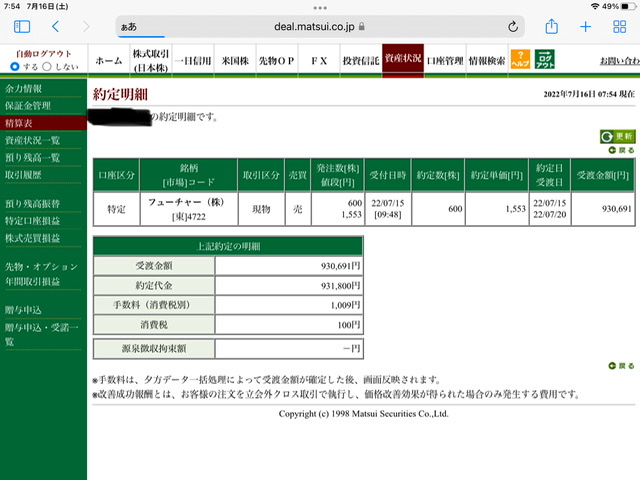Open 贈与申込 in the sidebar
This screenshot has width=640, height=480.
tap(23, 310)
